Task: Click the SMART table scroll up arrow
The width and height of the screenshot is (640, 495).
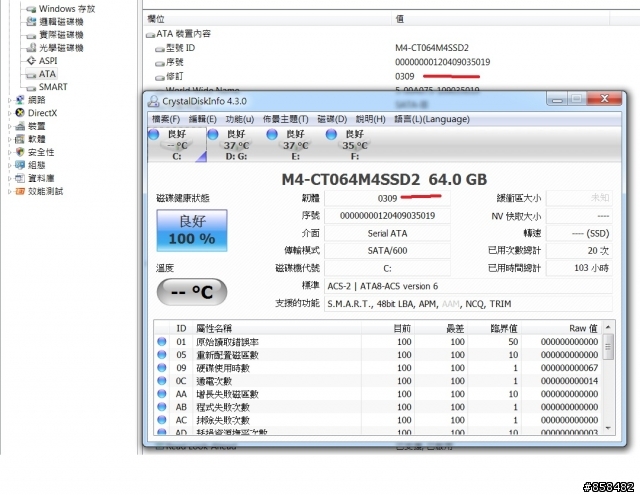Action: [x=608, y=327]
